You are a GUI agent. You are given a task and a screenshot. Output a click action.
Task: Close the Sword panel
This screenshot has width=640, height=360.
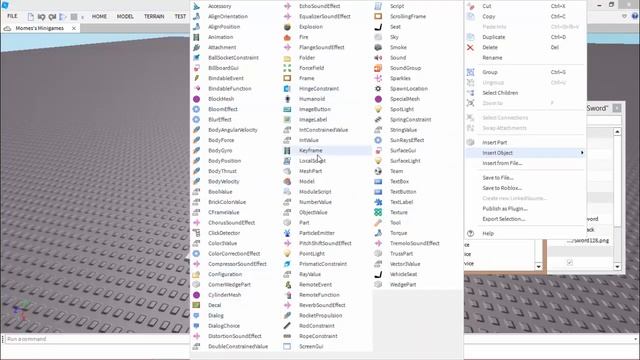617,108
